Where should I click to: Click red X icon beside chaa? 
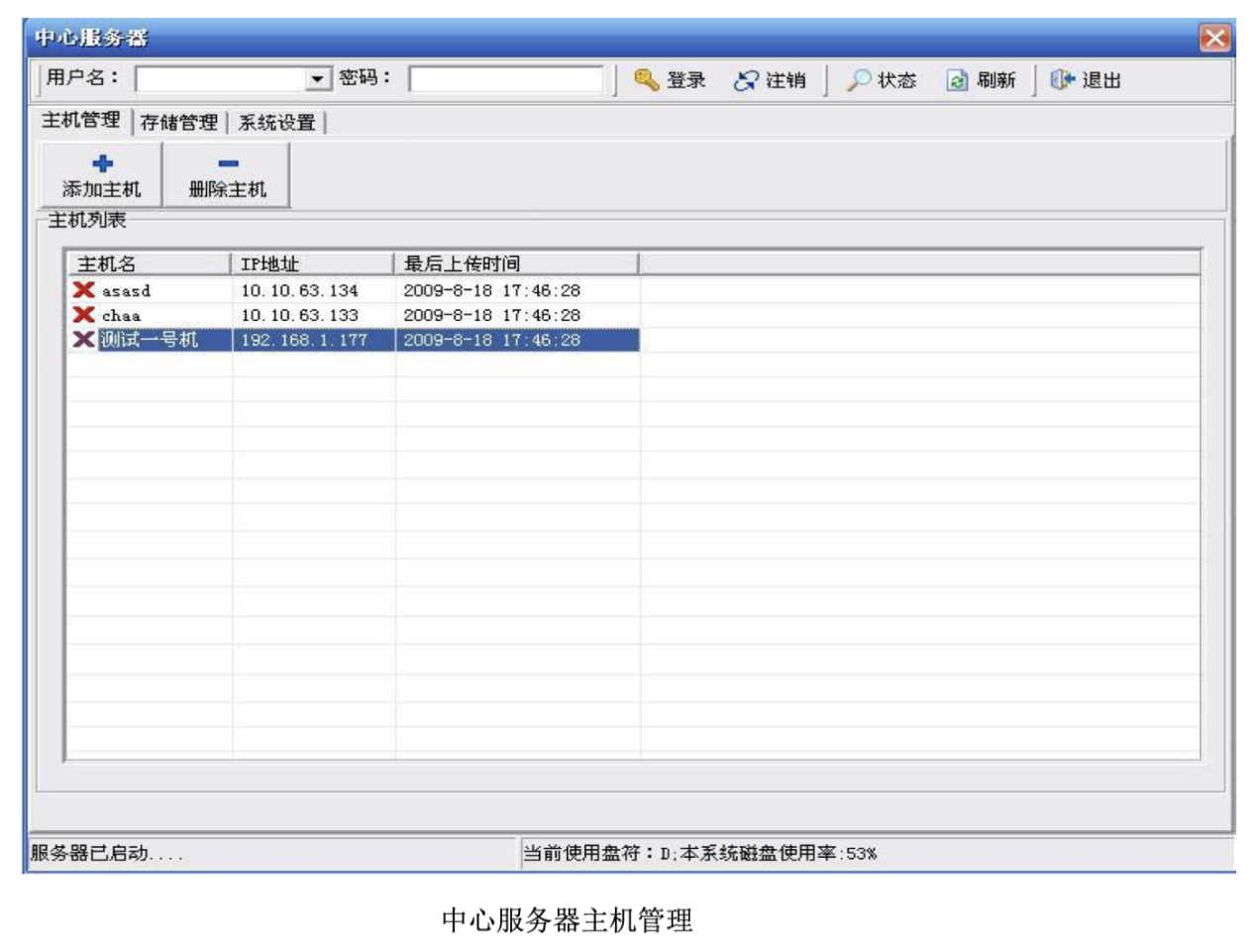84,314
